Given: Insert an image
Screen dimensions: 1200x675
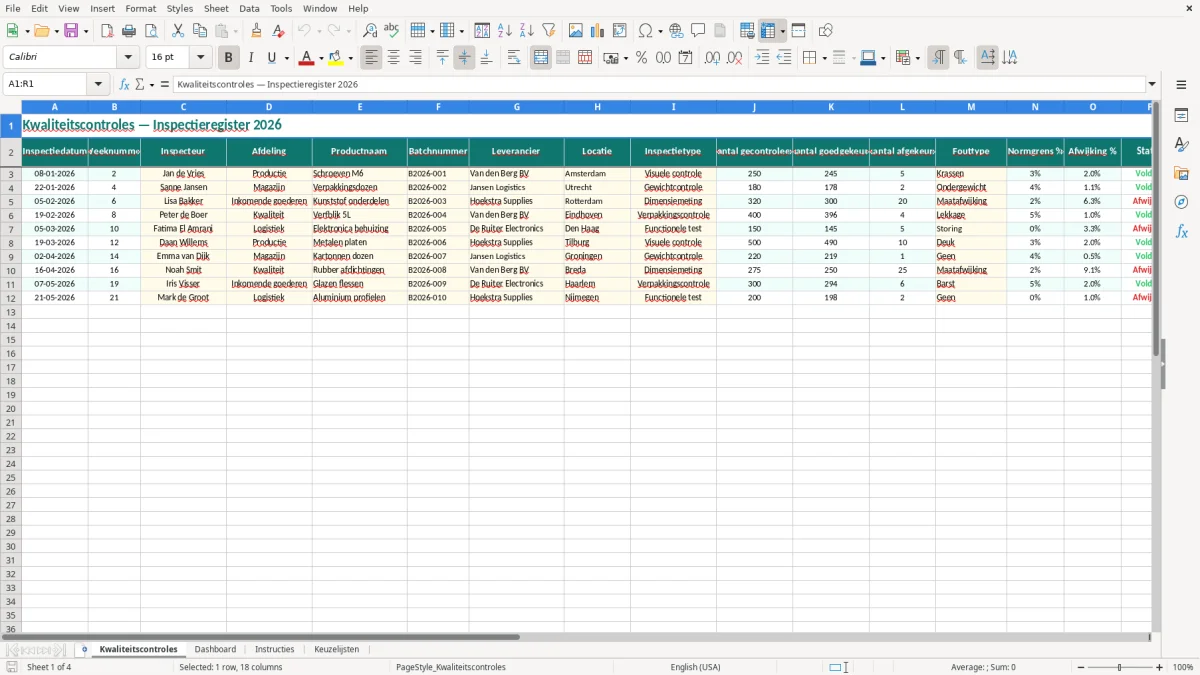Looking at the screenshot, I should click(576, 31).
